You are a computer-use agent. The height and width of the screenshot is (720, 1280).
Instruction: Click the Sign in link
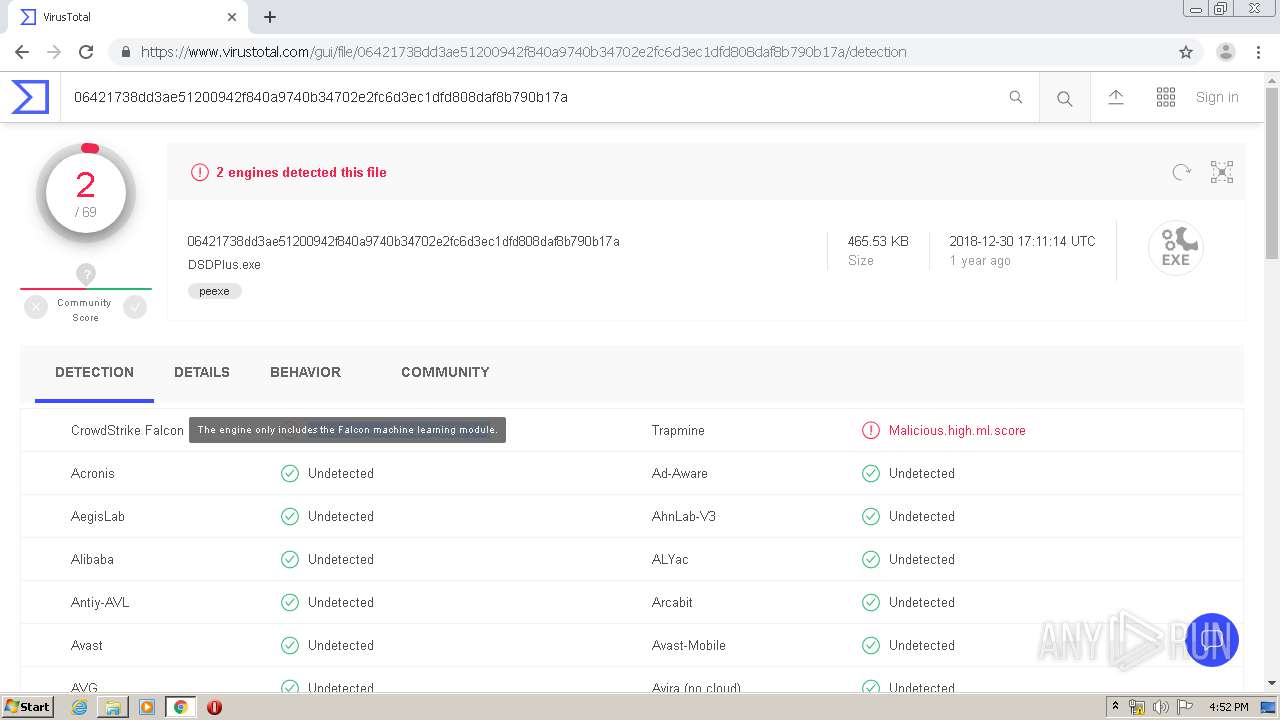click(x=1217, y=97)
